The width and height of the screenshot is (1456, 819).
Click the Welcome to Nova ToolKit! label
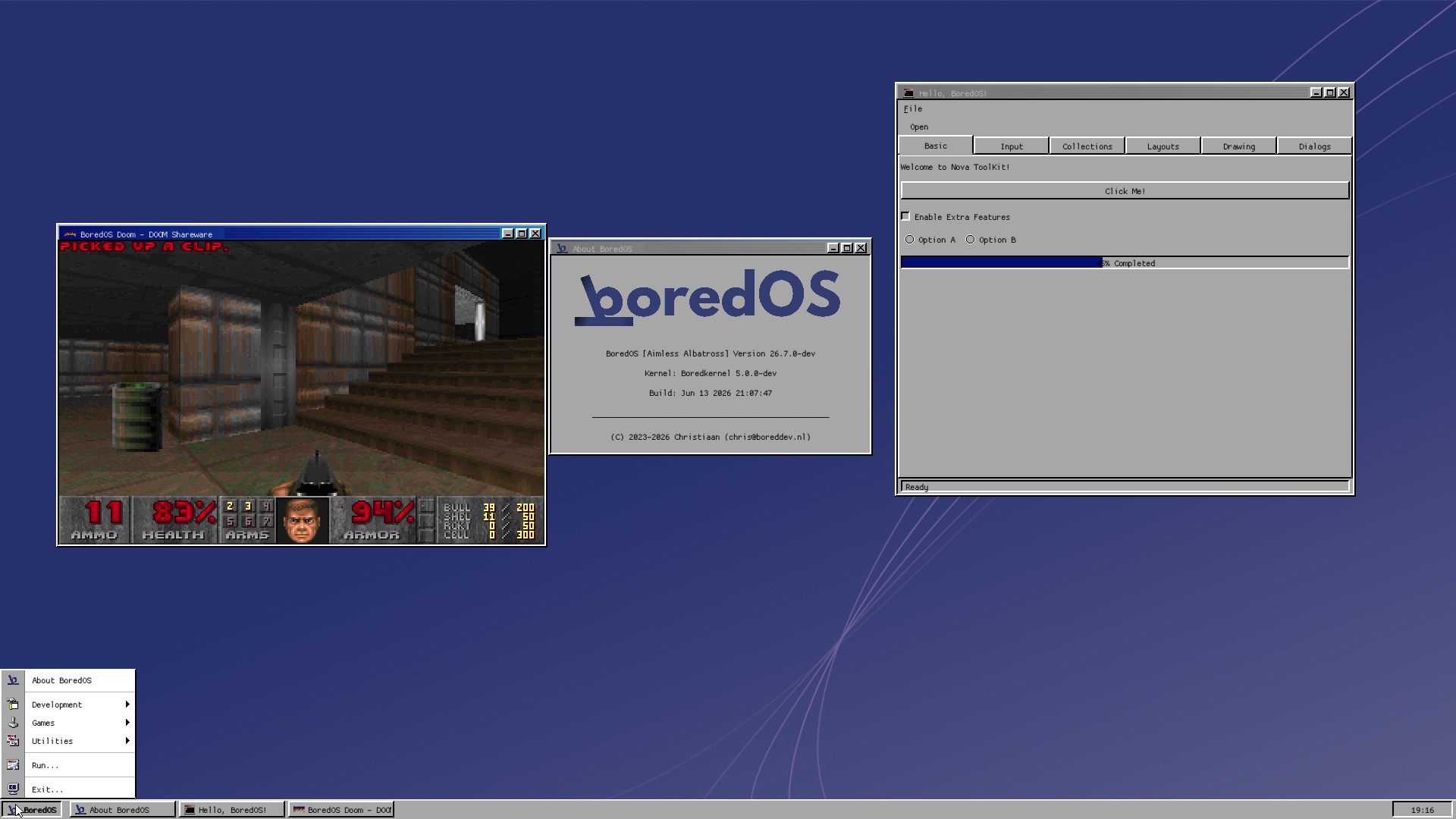coord(955,167)
